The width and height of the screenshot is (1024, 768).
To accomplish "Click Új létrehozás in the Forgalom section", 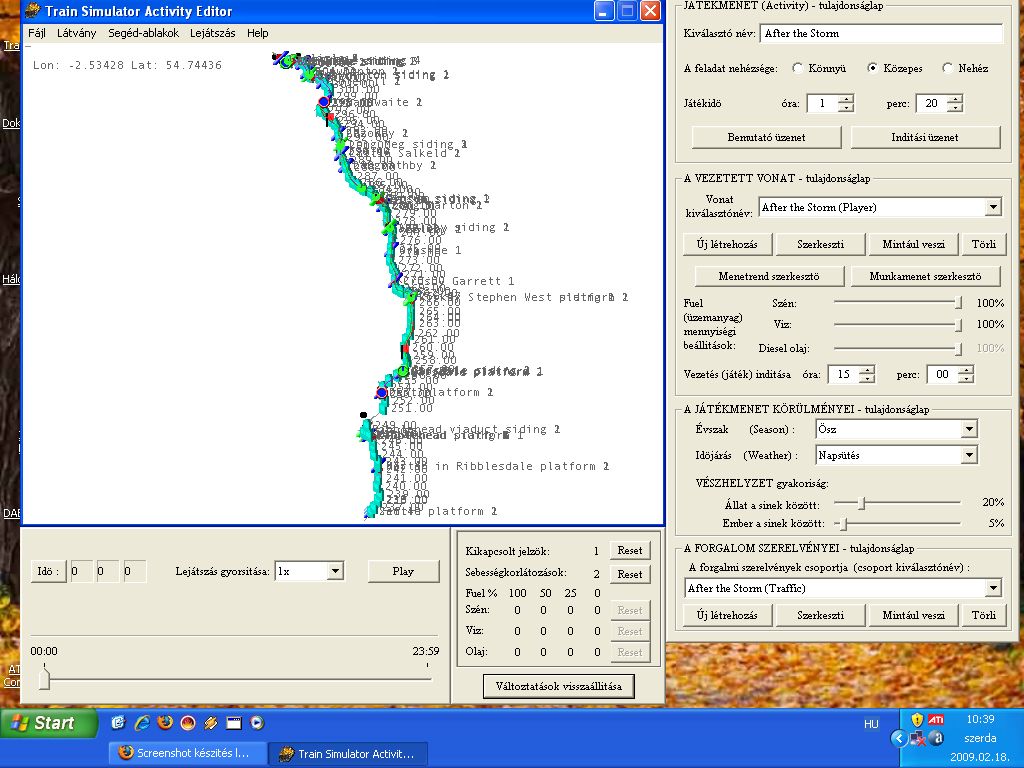I will [x=727, y=615].
